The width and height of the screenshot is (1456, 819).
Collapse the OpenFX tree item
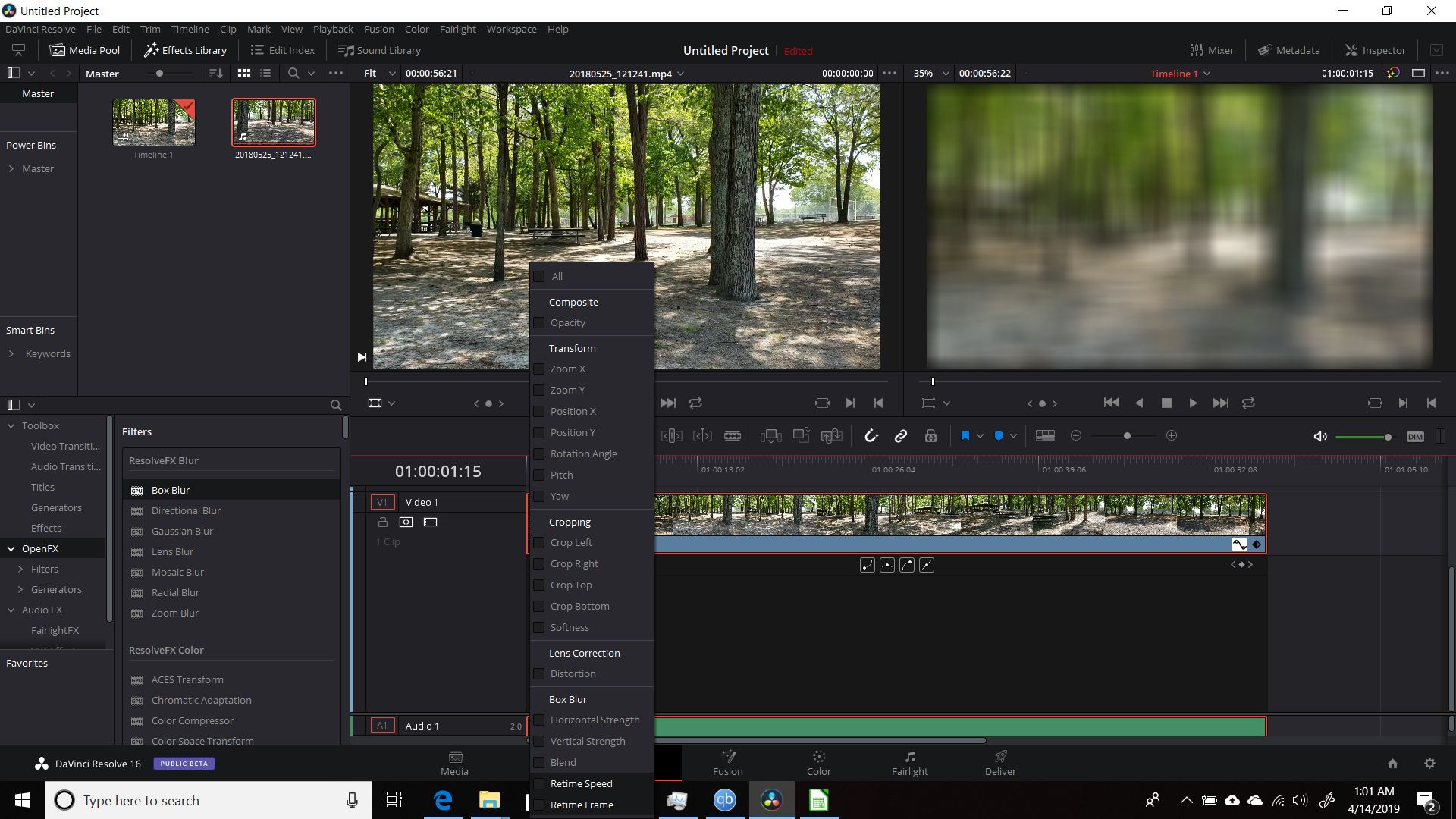(11, 548)
